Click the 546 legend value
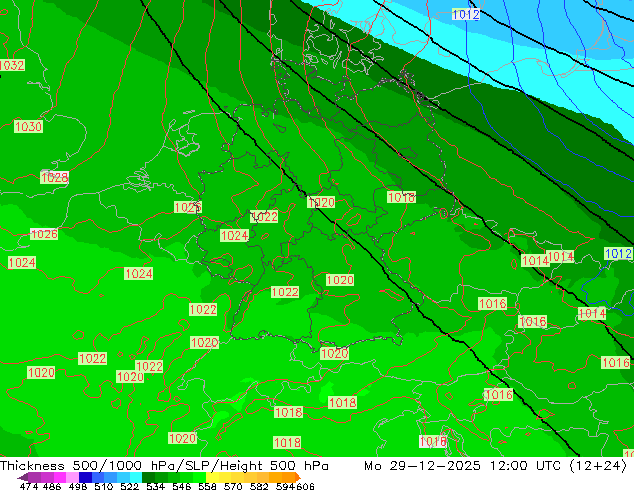Image resolution: width=634 pixels, height=490 pixels. pyautogui.click(x=181, y=486)
